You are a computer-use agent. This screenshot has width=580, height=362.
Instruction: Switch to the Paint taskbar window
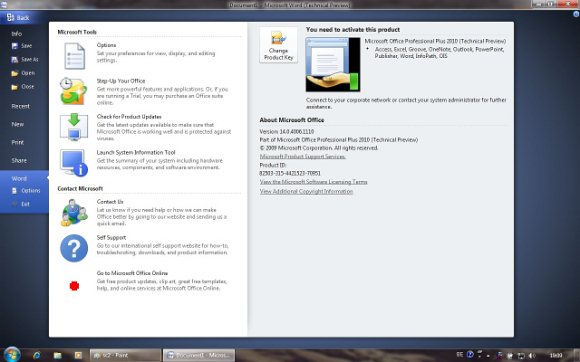125,355
